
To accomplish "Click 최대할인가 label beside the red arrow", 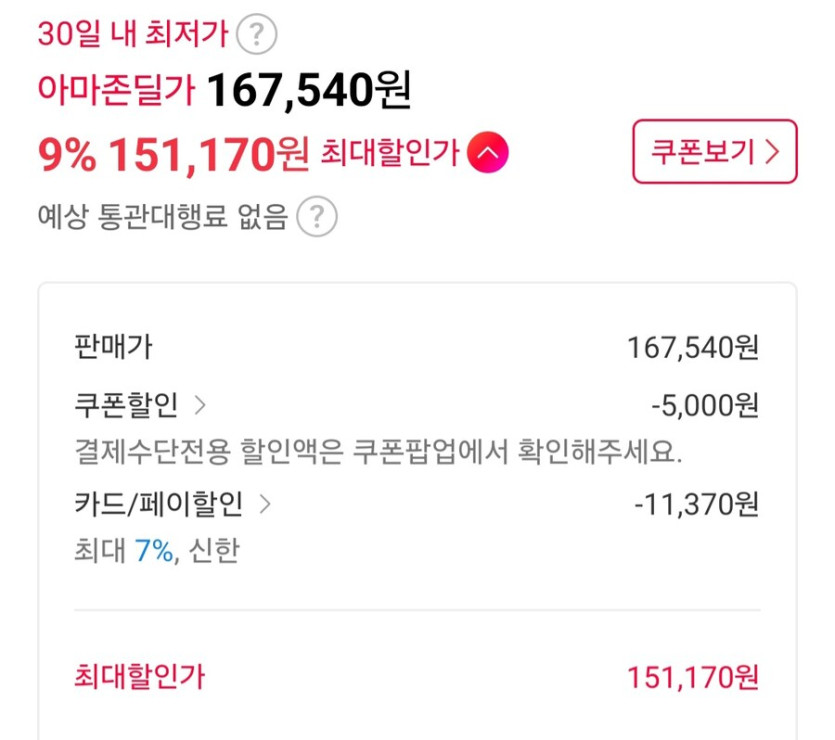I will (389, 153).
